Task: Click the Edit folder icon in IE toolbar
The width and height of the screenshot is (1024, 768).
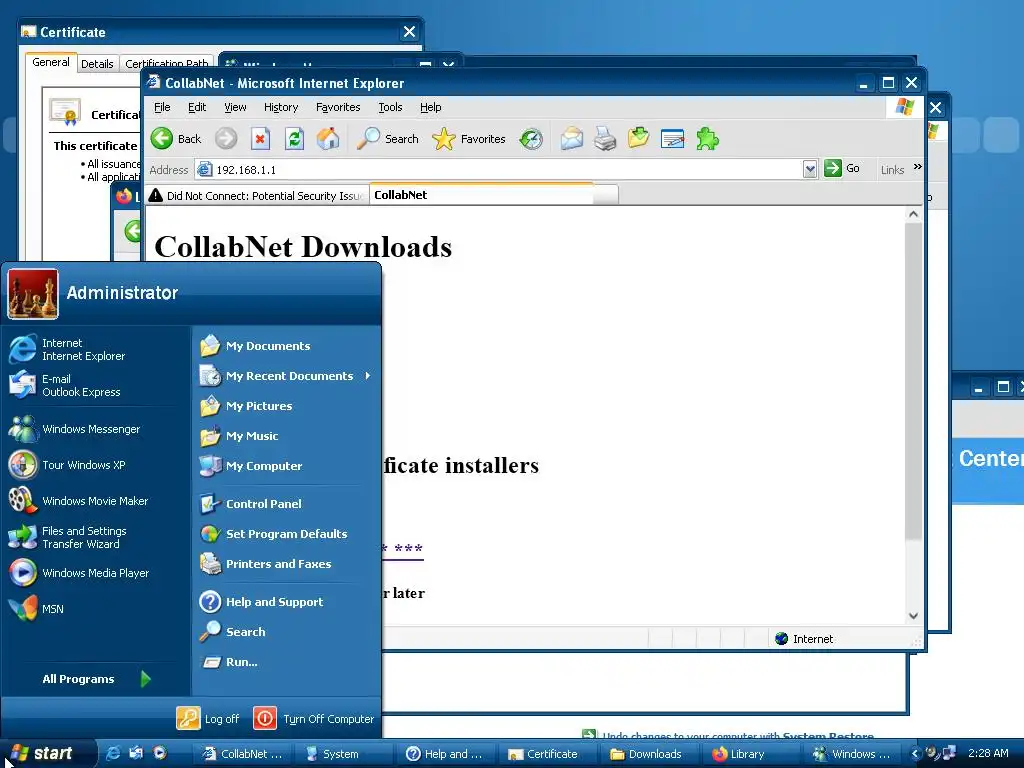Action: point(639,138)
